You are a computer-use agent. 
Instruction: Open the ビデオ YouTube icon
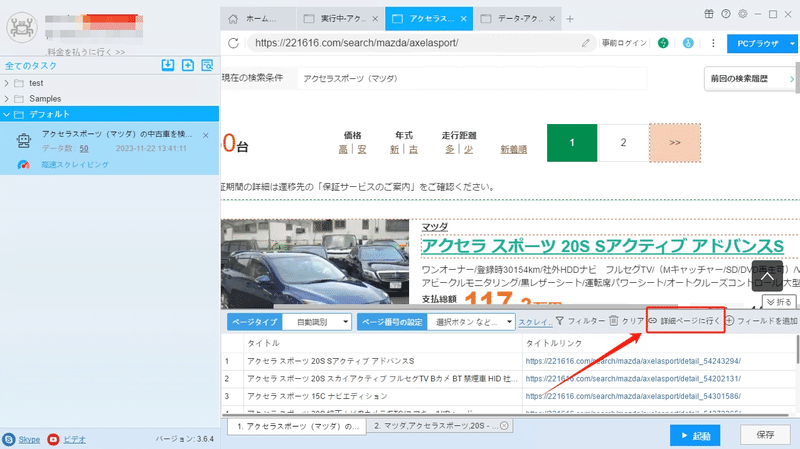point(53,439)
